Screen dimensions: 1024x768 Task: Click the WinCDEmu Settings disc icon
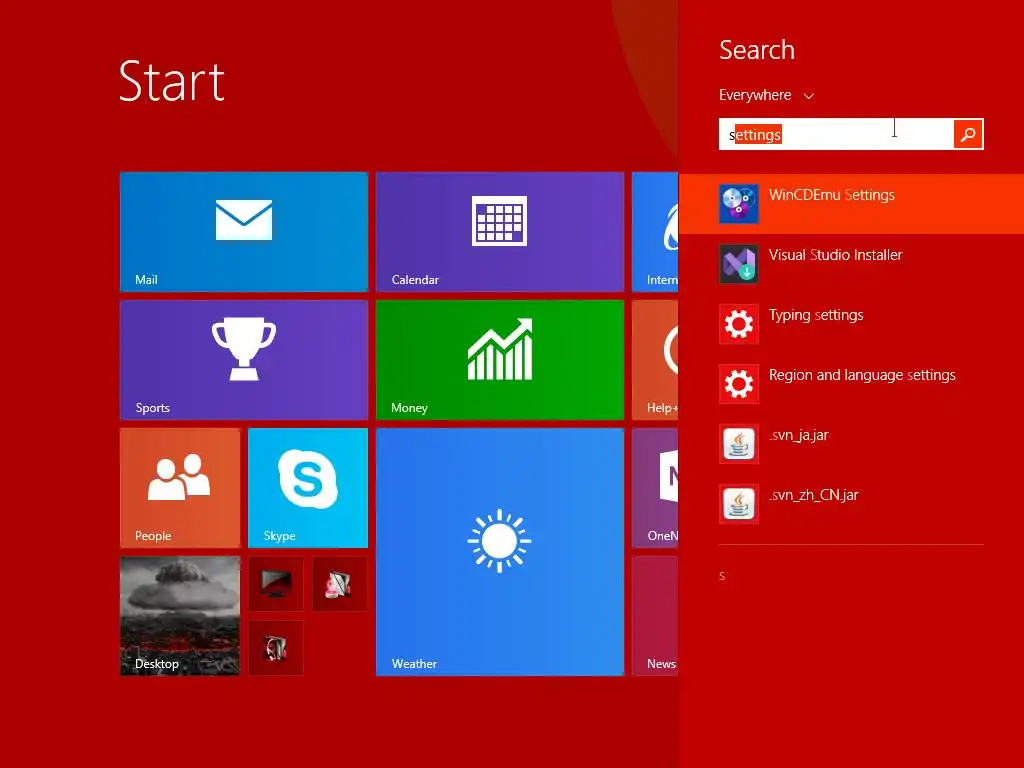click(x=739, y=204)
